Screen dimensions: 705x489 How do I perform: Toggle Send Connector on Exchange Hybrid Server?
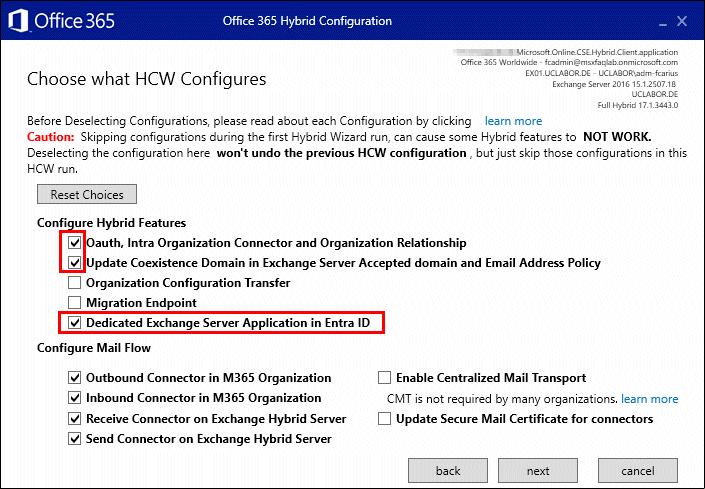tap(75, 439)
